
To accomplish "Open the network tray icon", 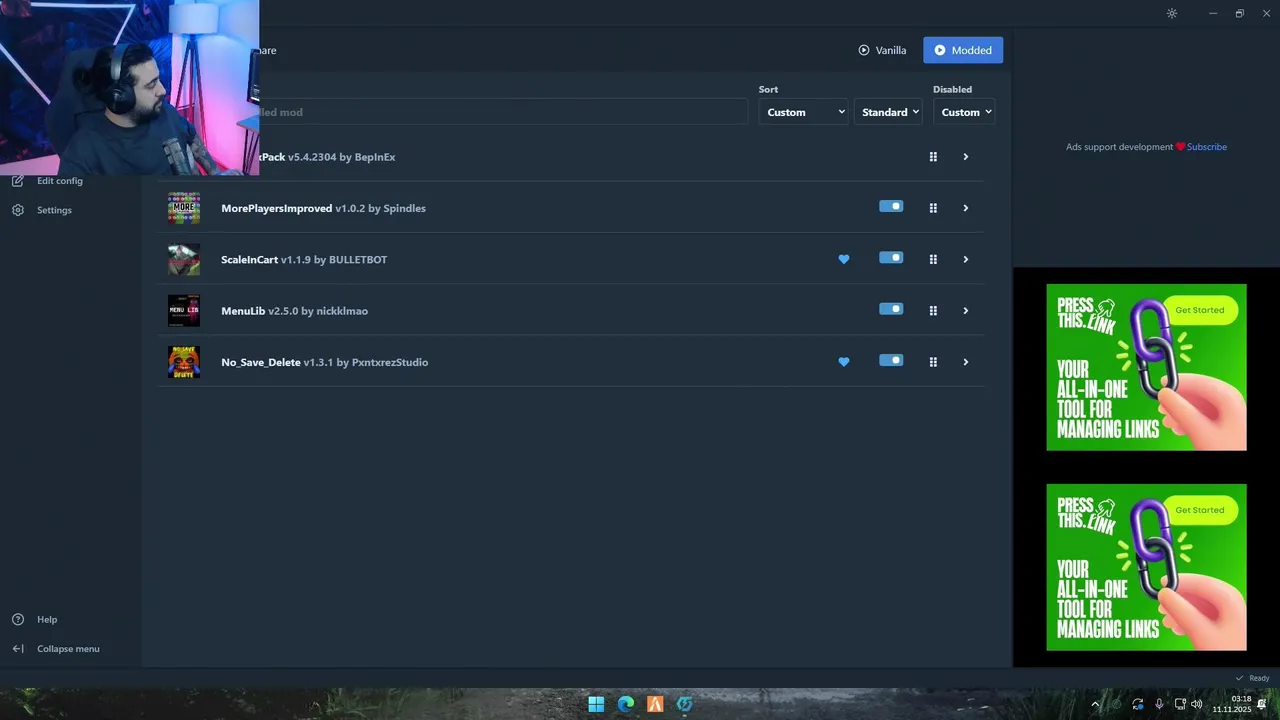I will [1180, 704].
